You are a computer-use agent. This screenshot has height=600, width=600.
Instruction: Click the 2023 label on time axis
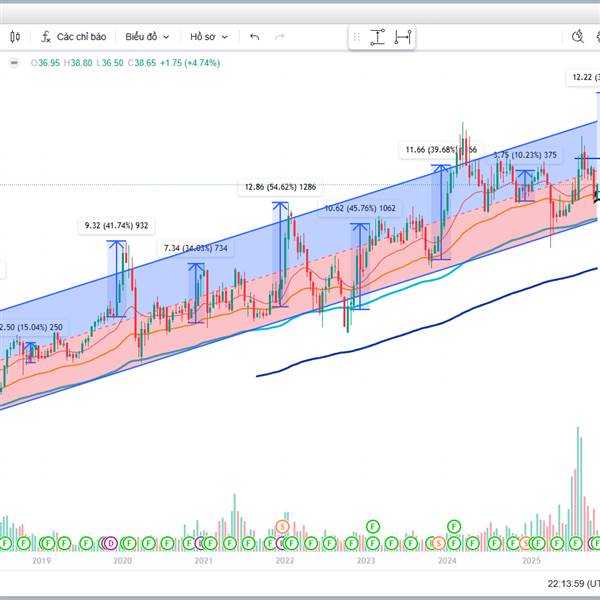(366, 561)
